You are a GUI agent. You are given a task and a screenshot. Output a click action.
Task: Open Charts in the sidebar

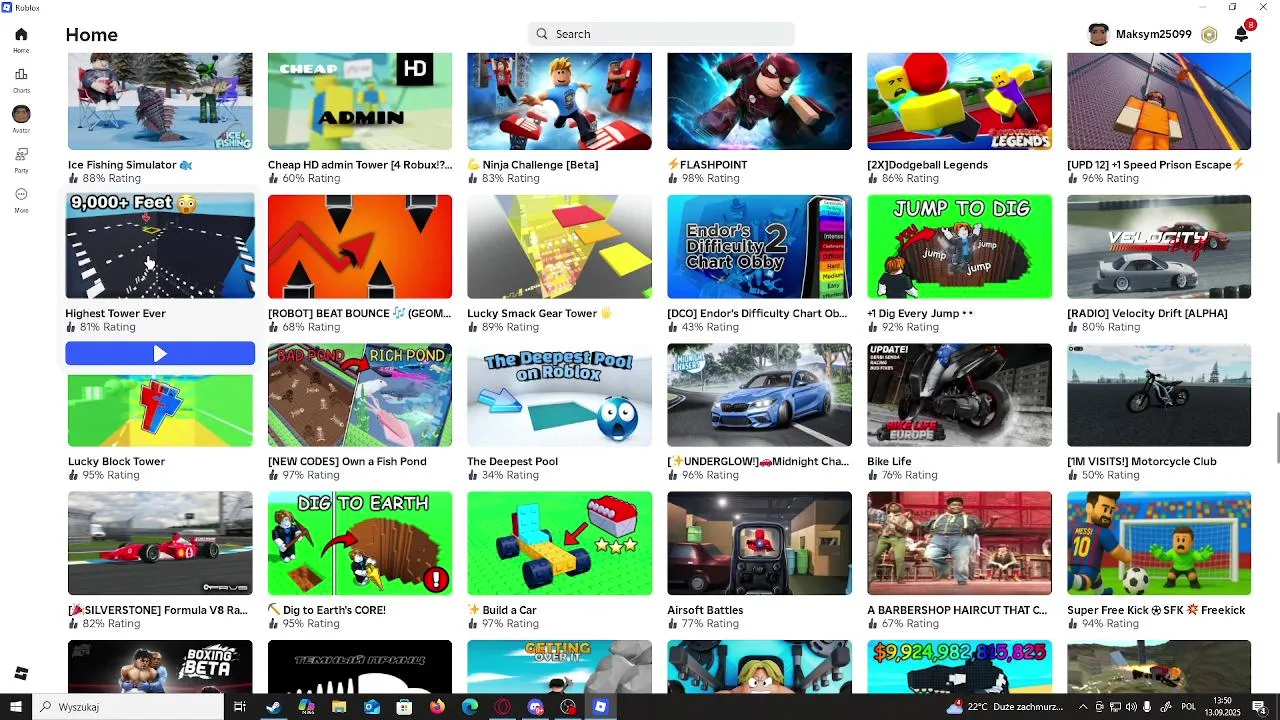[x=21, y=74]
